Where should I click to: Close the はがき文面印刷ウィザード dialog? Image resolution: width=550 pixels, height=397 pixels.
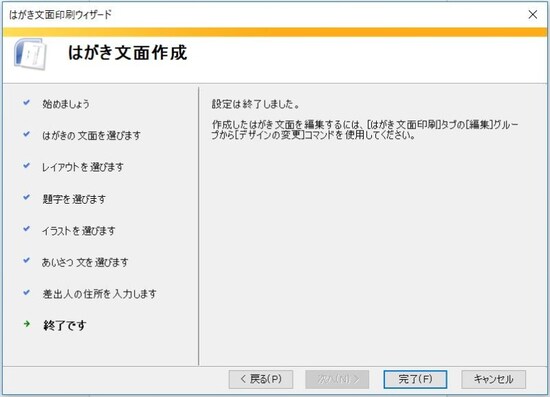tap(532, 14)
